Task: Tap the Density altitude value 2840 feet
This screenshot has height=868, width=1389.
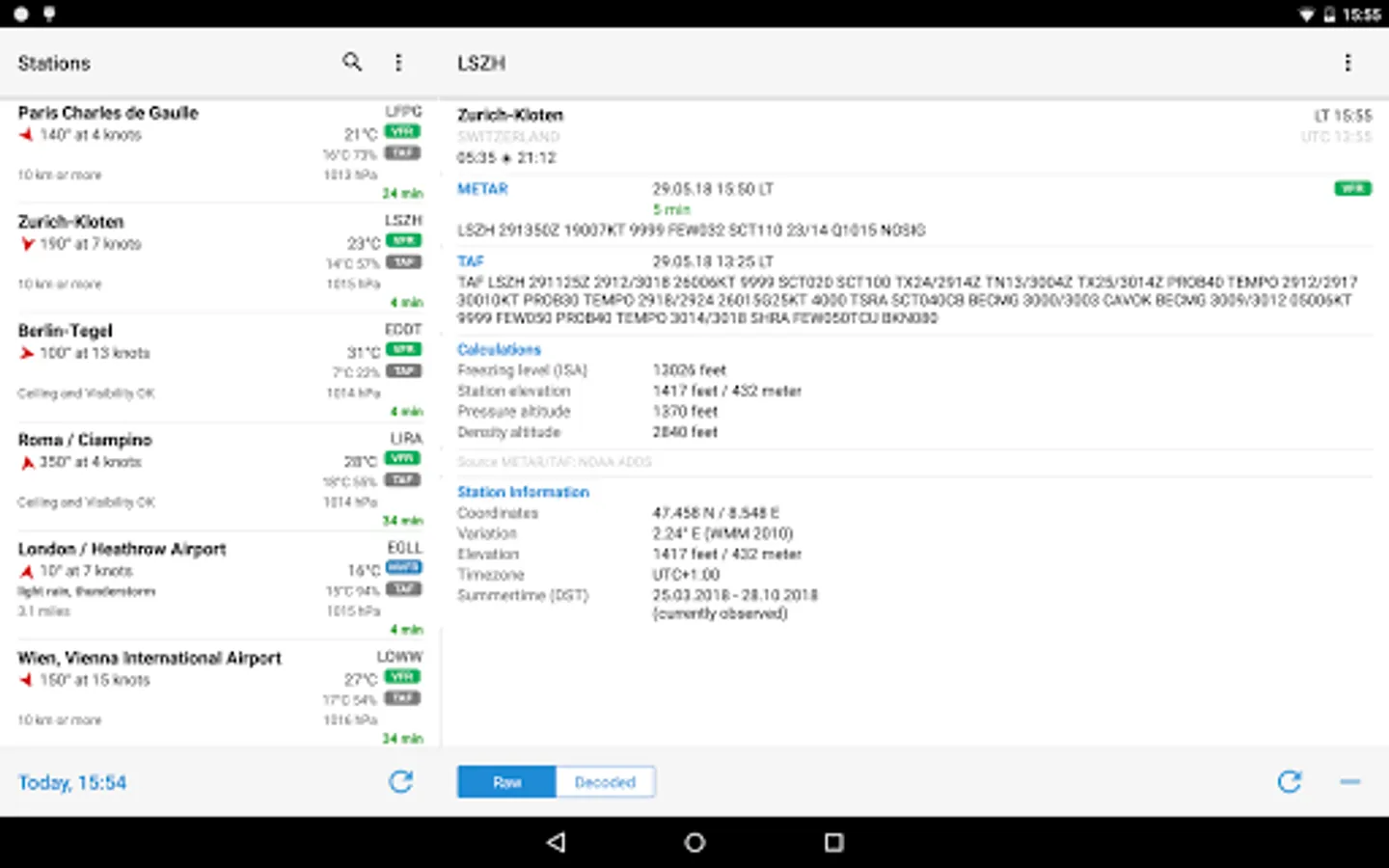Action: click(685, 432)
